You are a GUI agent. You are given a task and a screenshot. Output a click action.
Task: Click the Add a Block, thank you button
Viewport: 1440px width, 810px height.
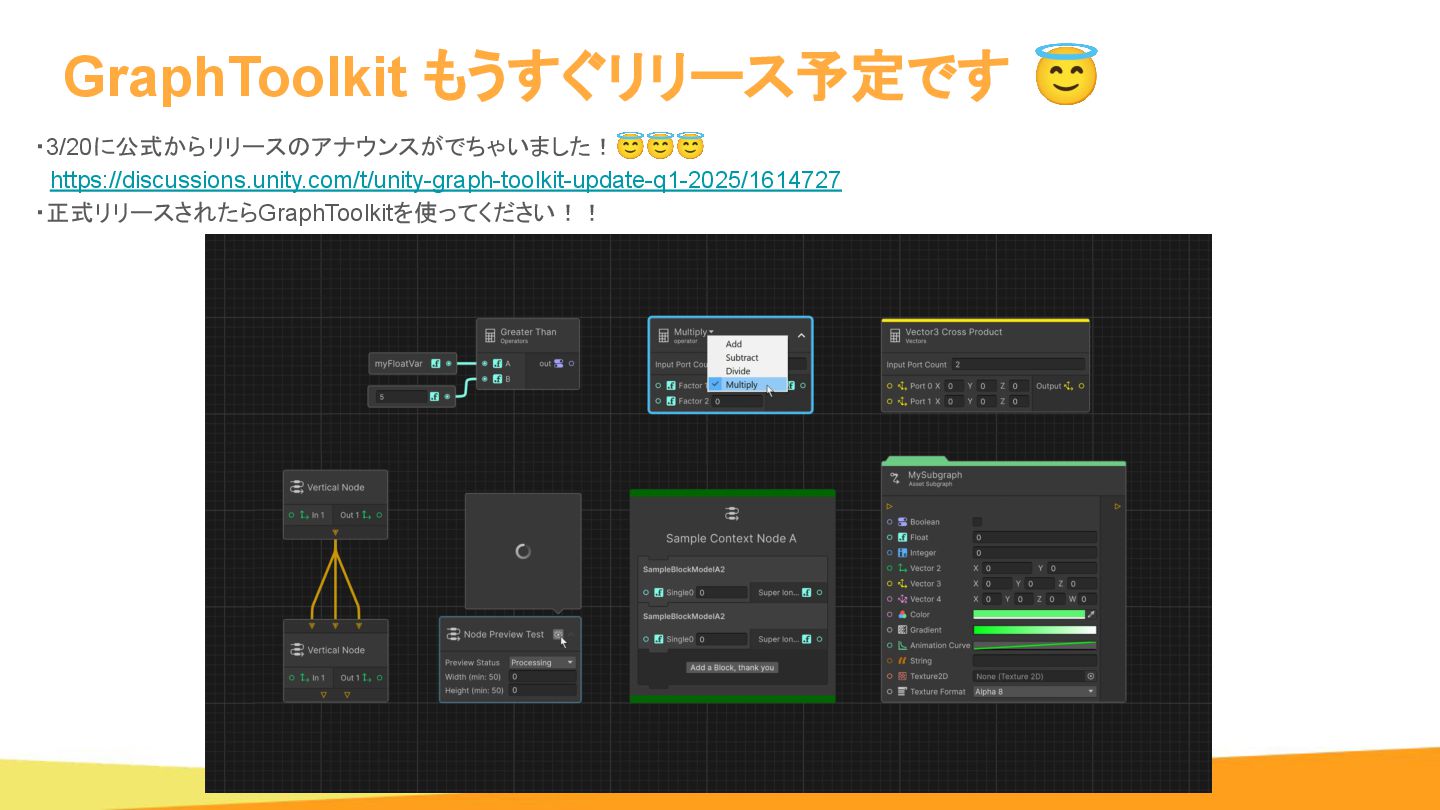(x=733, y=667)
